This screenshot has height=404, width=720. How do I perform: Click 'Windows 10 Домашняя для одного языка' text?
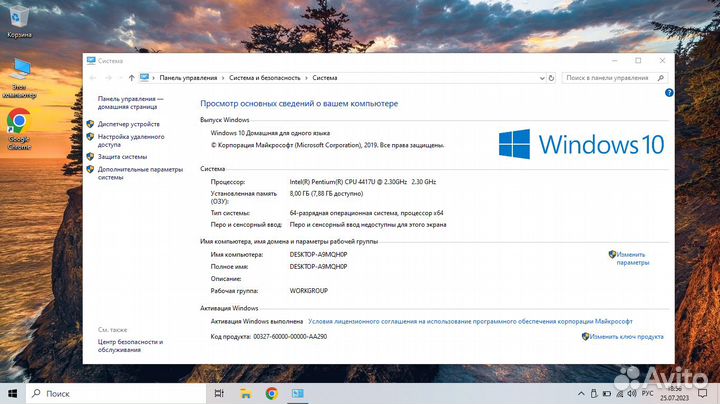(x=270, y=133)
